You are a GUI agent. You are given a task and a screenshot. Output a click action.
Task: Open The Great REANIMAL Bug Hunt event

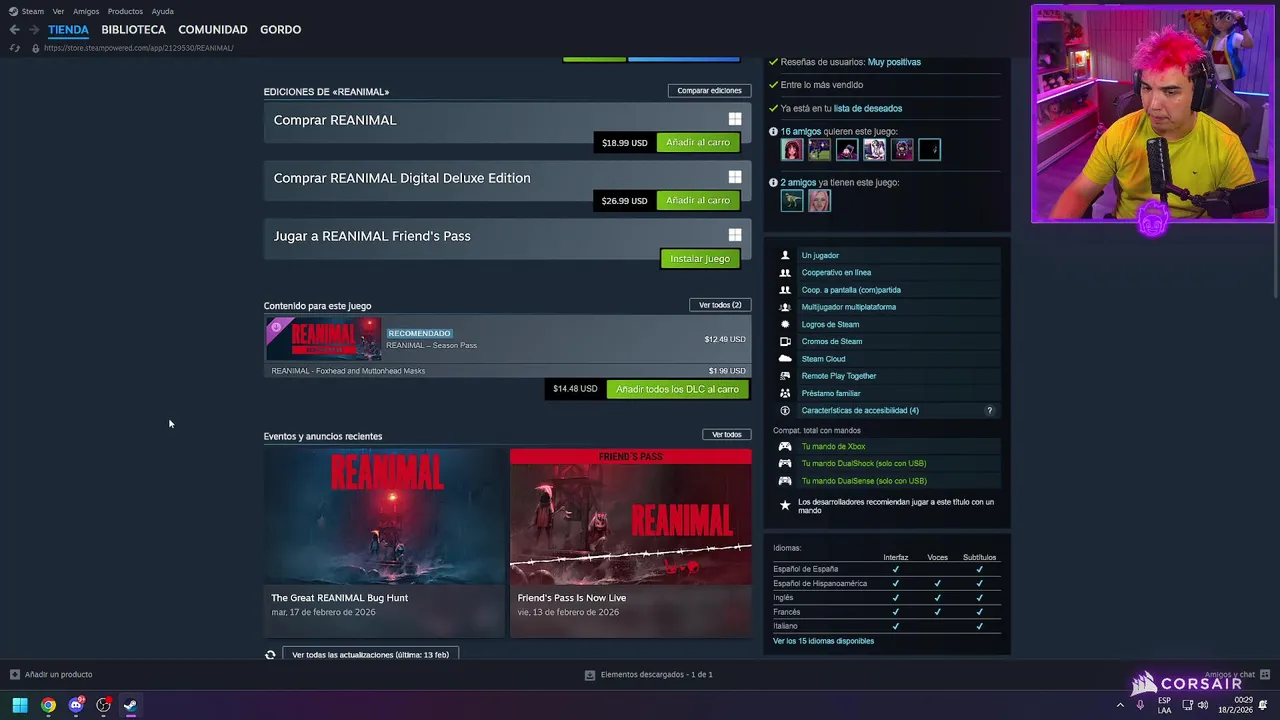[x=385, y=543]
